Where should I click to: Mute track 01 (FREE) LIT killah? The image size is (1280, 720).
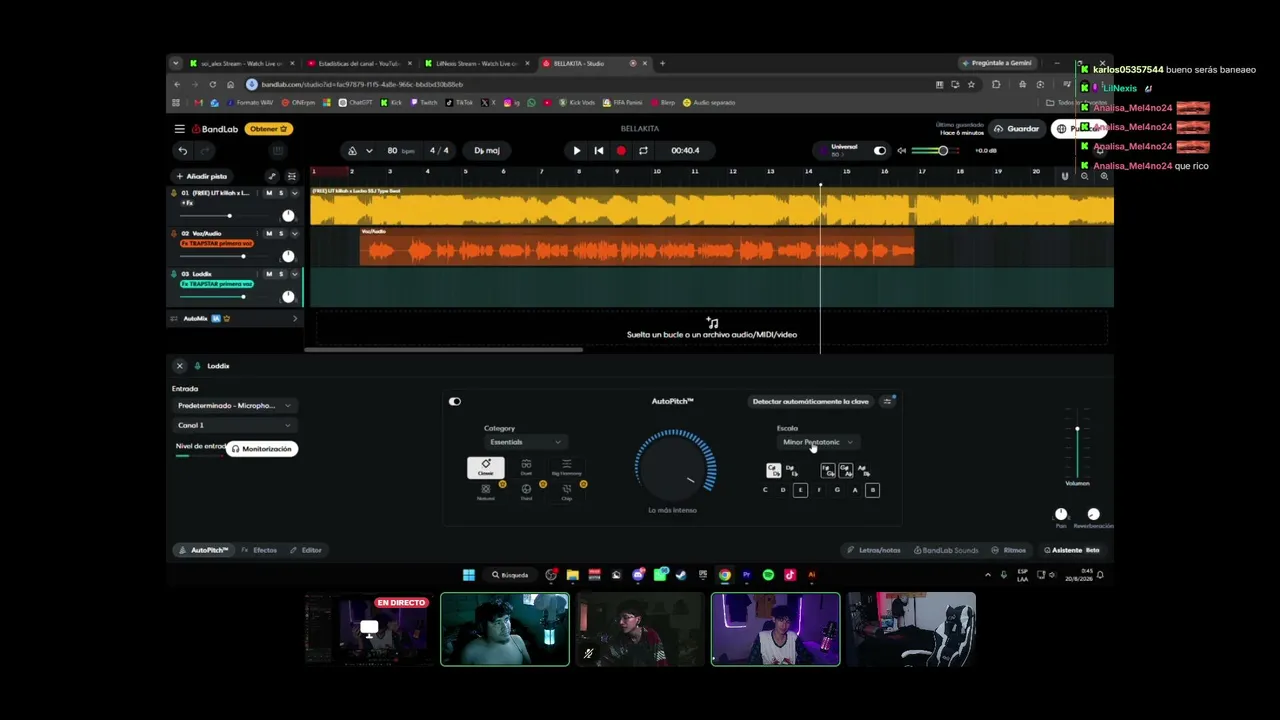268,193
